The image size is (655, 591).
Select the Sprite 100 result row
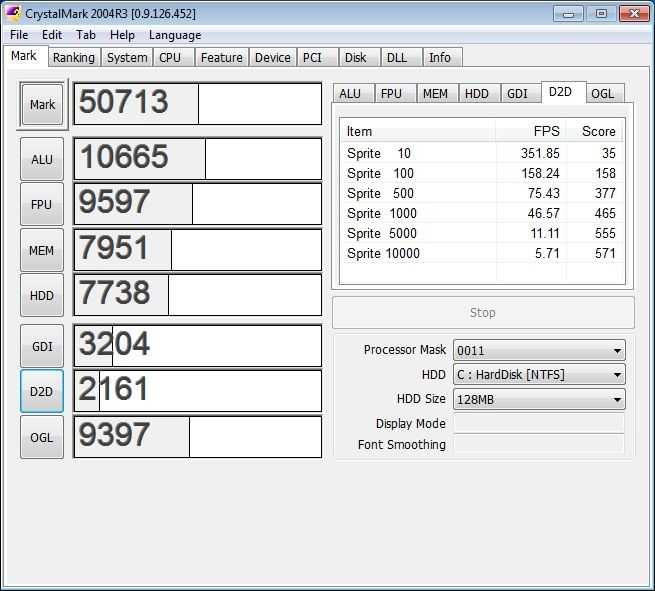pyautogui.click(x=482, y=173)
